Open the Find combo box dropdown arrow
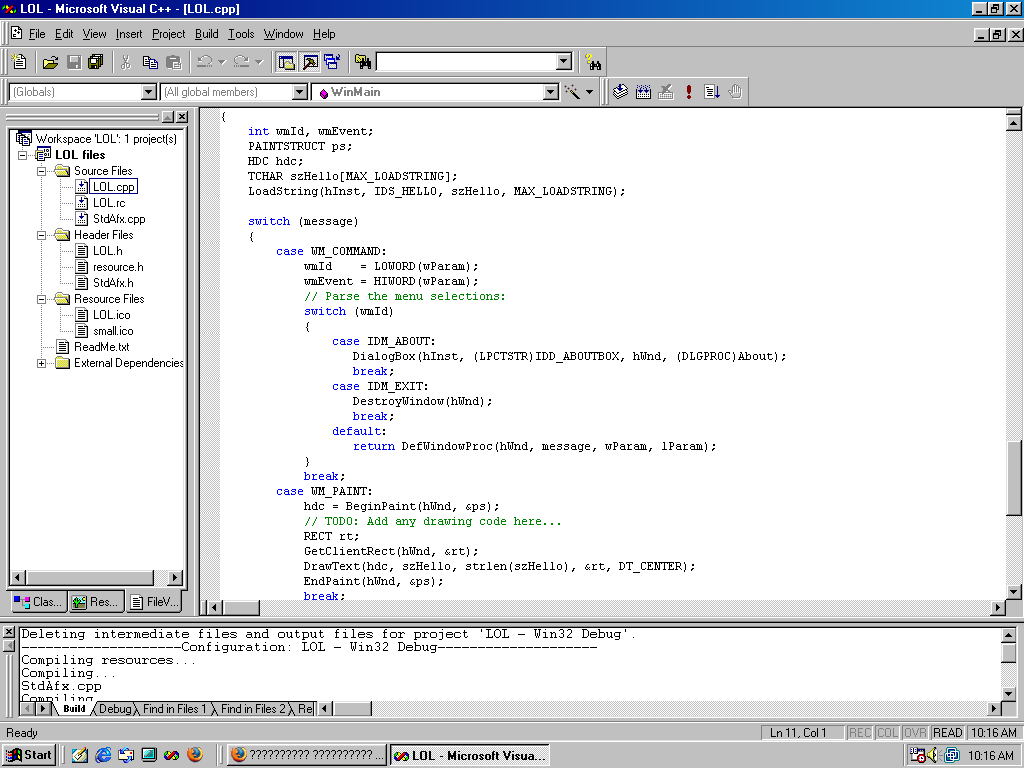Image resolution: width=1024 pixels, height=768 pixels. click(x=564, y=61)
